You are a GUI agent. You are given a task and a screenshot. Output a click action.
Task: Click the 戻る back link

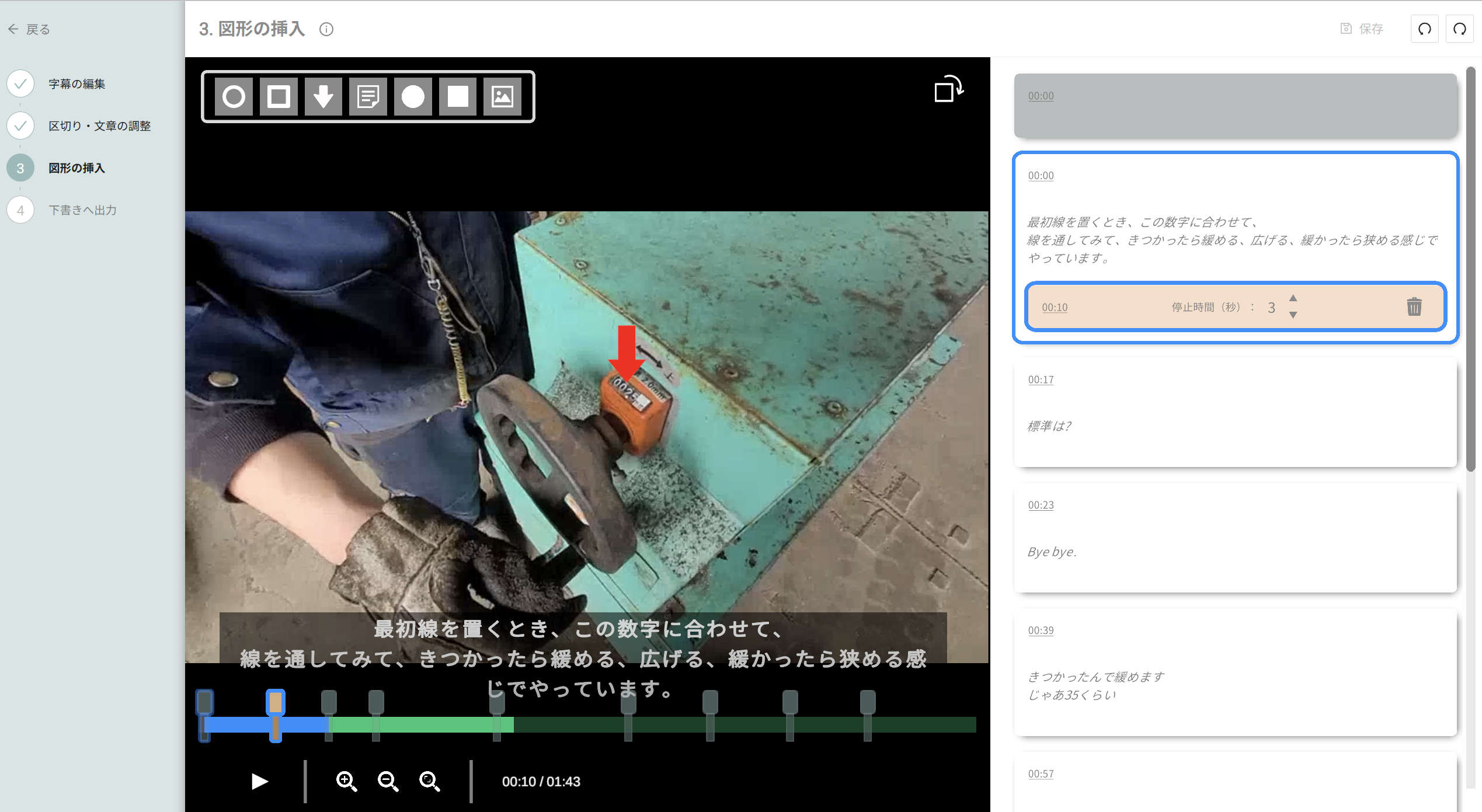point(29,29)
